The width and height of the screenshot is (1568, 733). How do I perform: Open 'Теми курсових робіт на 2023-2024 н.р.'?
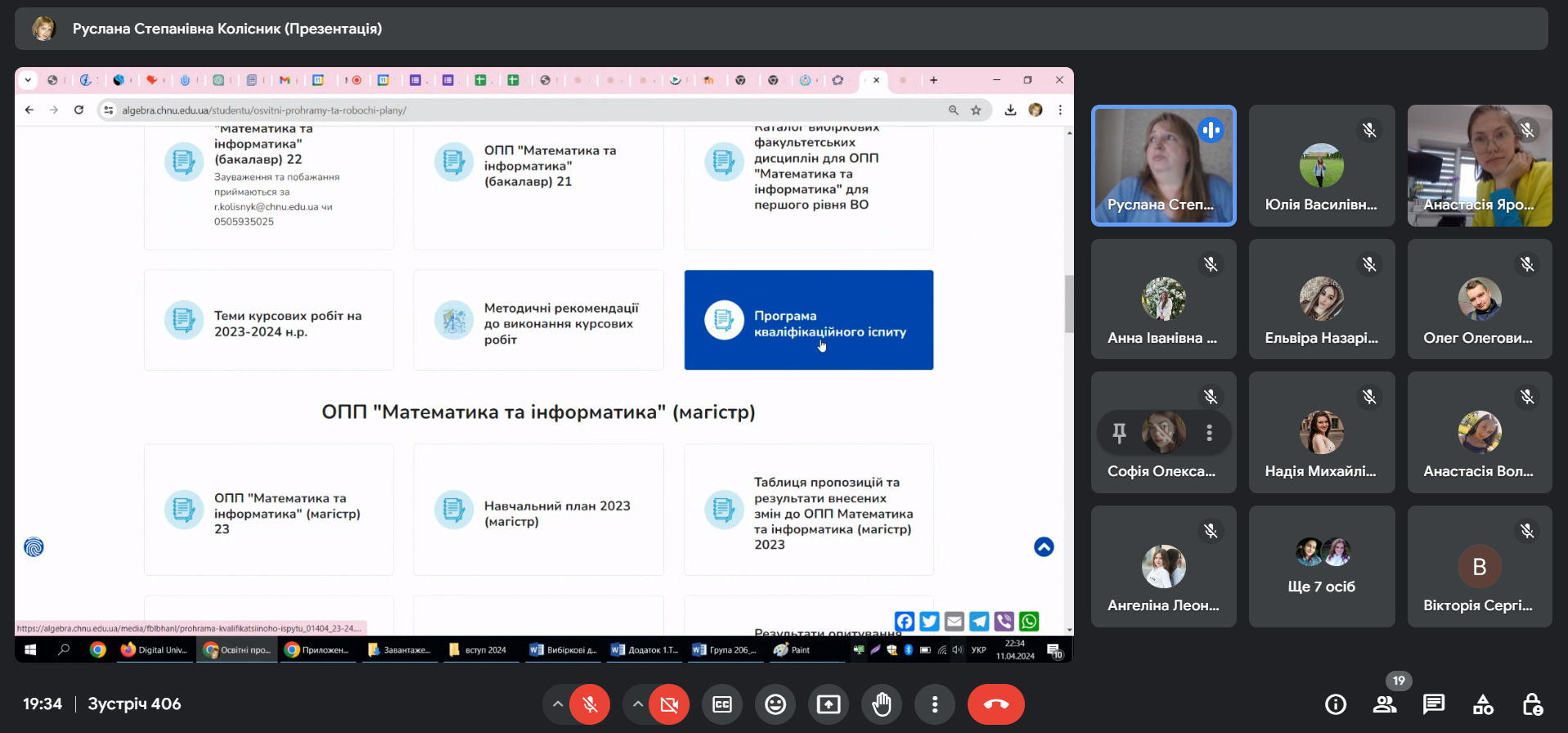269,320
